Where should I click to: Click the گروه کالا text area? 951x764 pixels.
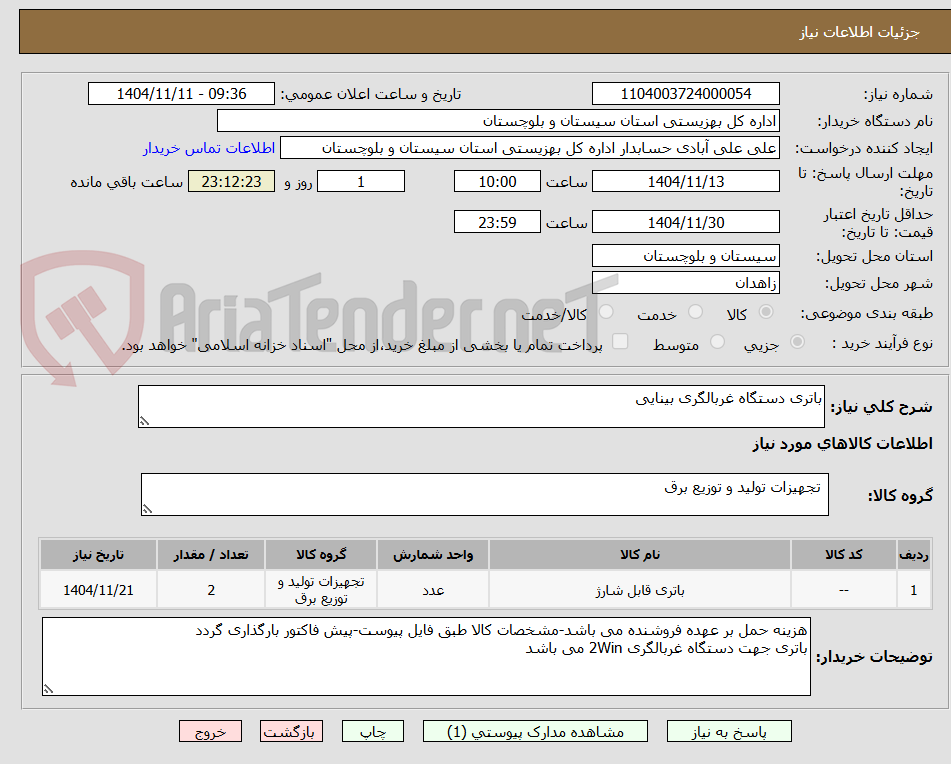(x=485, y=495)
